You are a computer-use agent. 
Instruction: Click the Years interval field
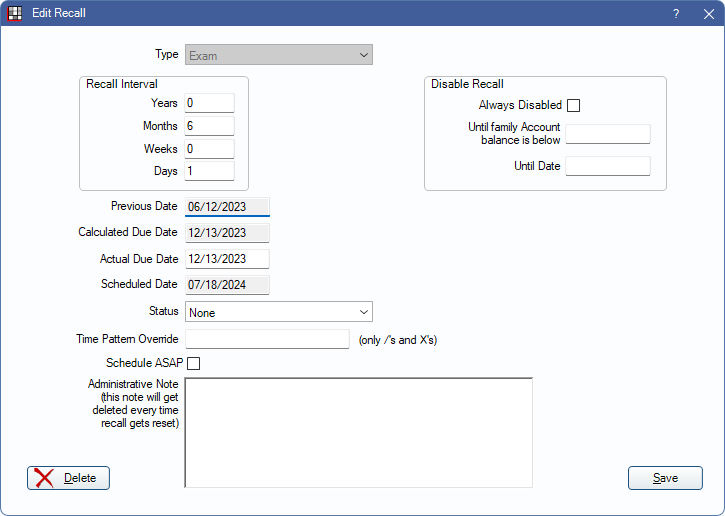pyautogui.click(x=209, y=103)
